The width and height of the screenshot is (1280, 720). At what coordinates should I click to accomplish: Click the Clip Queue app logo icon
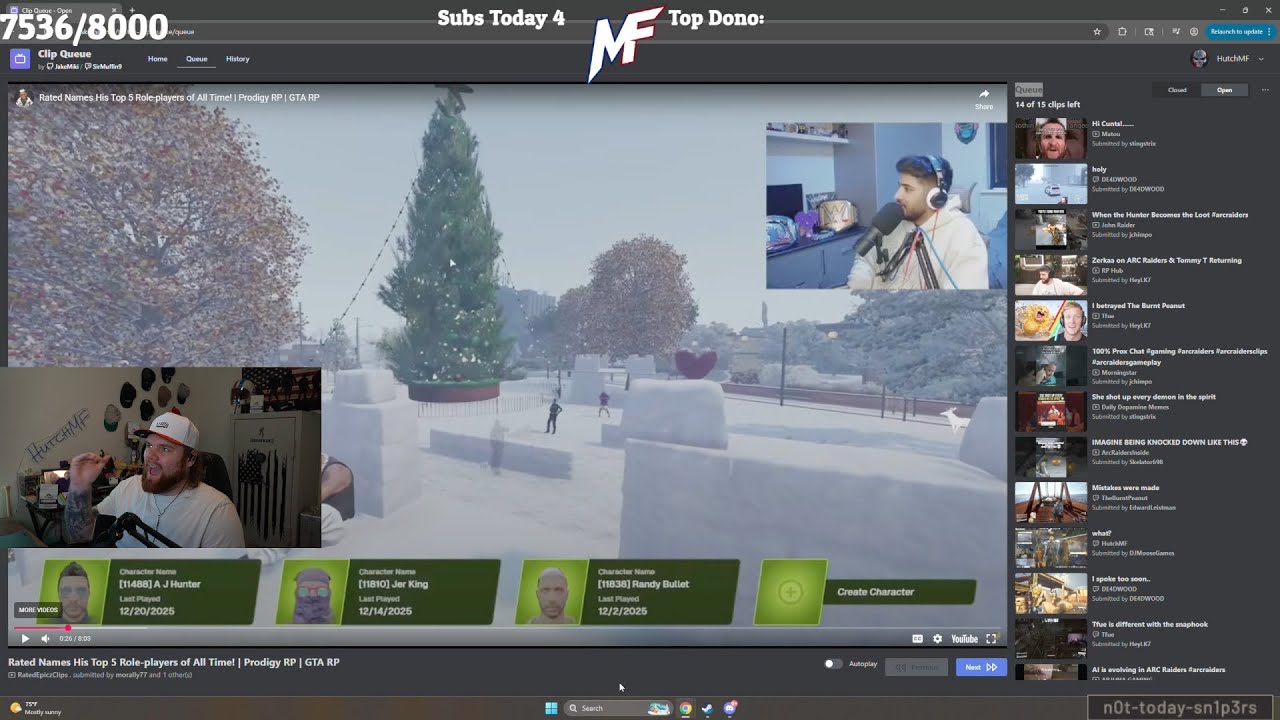(20, 59)
